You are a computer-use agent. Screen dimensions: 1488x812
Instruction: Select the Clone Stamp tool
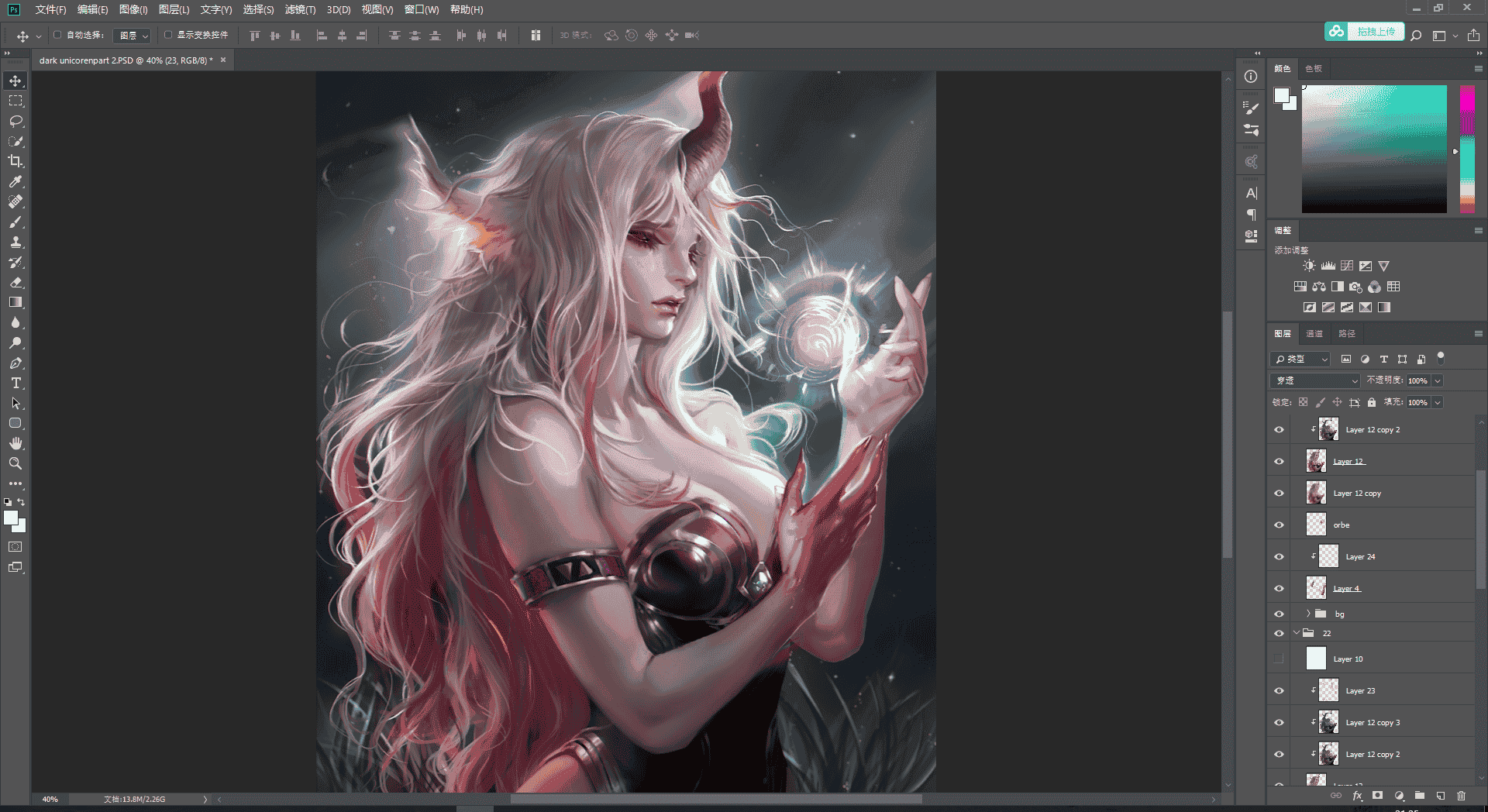click(x=15, y=242)
